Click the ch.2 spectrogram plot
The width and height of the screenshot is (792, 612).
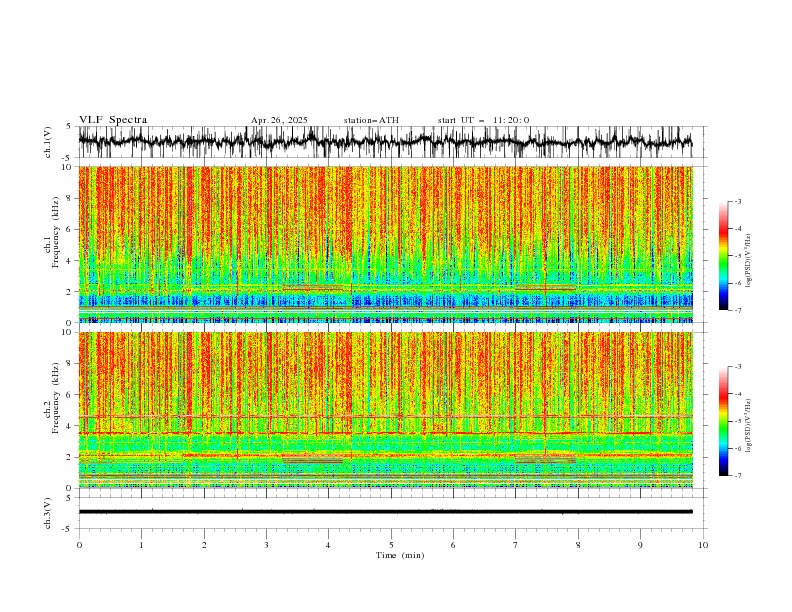(385, 410)
